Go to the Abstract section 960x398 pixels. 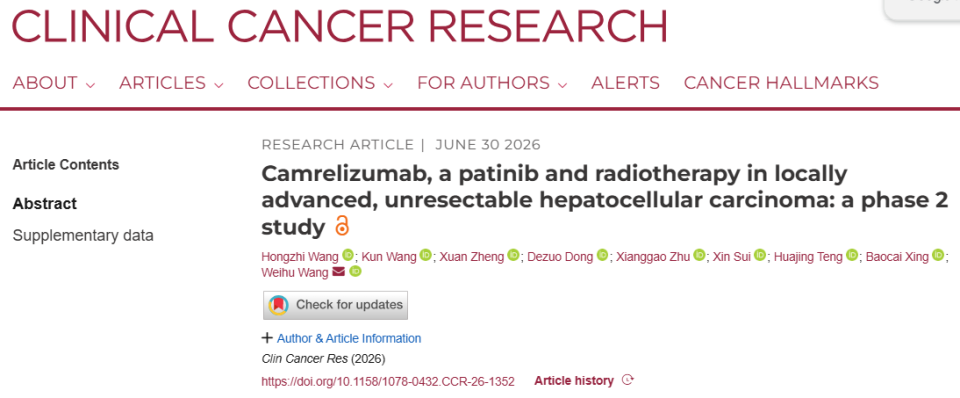45,204
